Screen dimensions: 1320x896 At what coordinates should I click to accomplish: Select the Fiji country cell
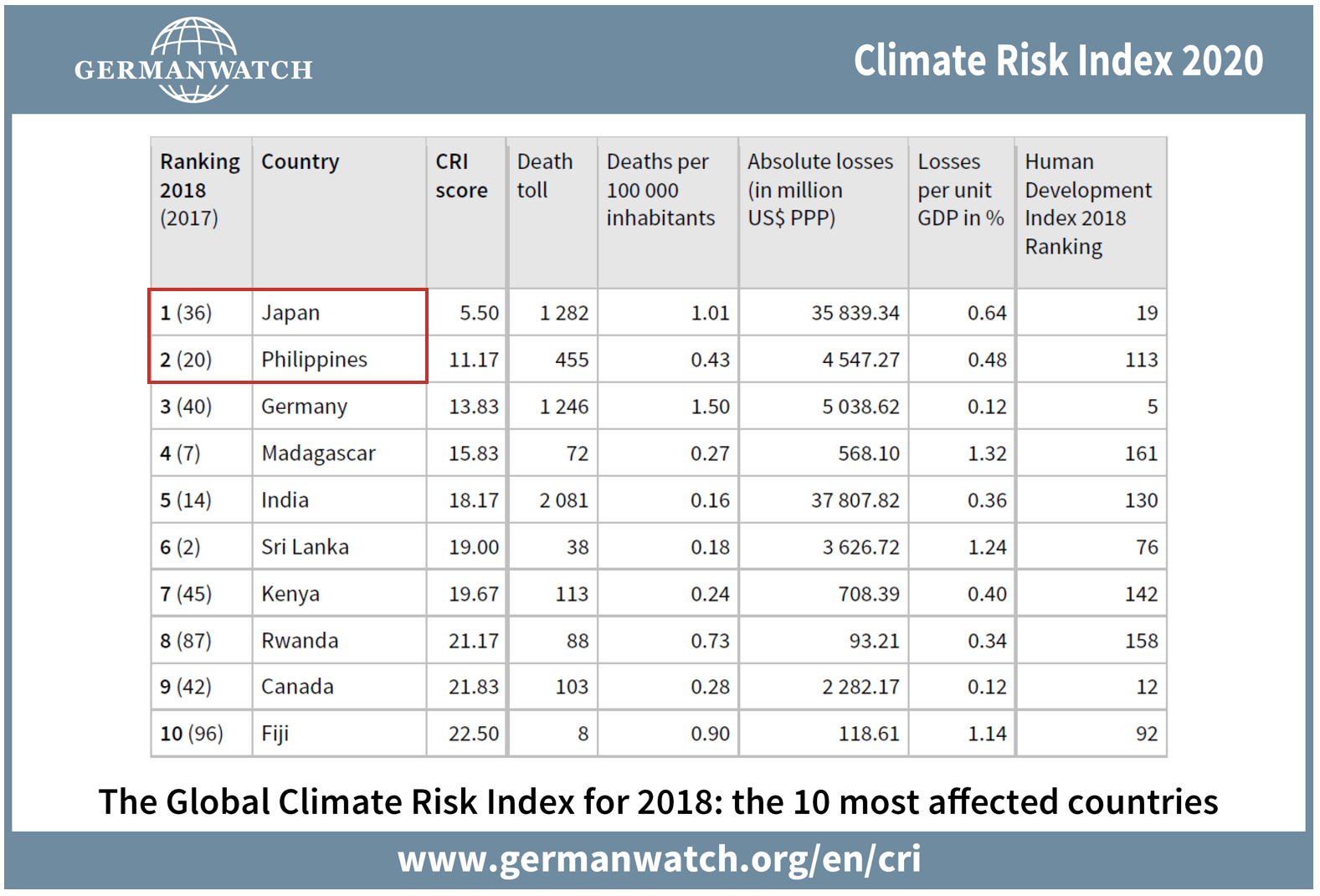275,734
